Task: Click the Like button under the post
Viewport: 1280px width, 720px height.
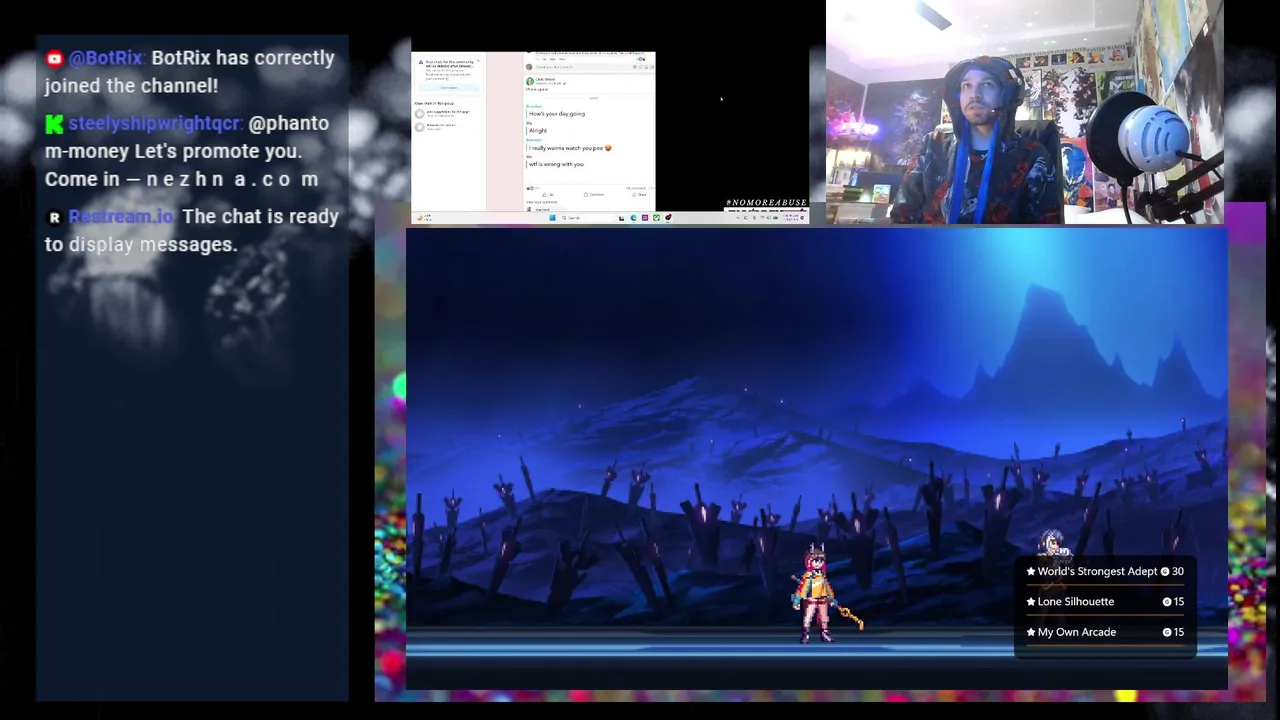Action: click(x=548, y=195)
